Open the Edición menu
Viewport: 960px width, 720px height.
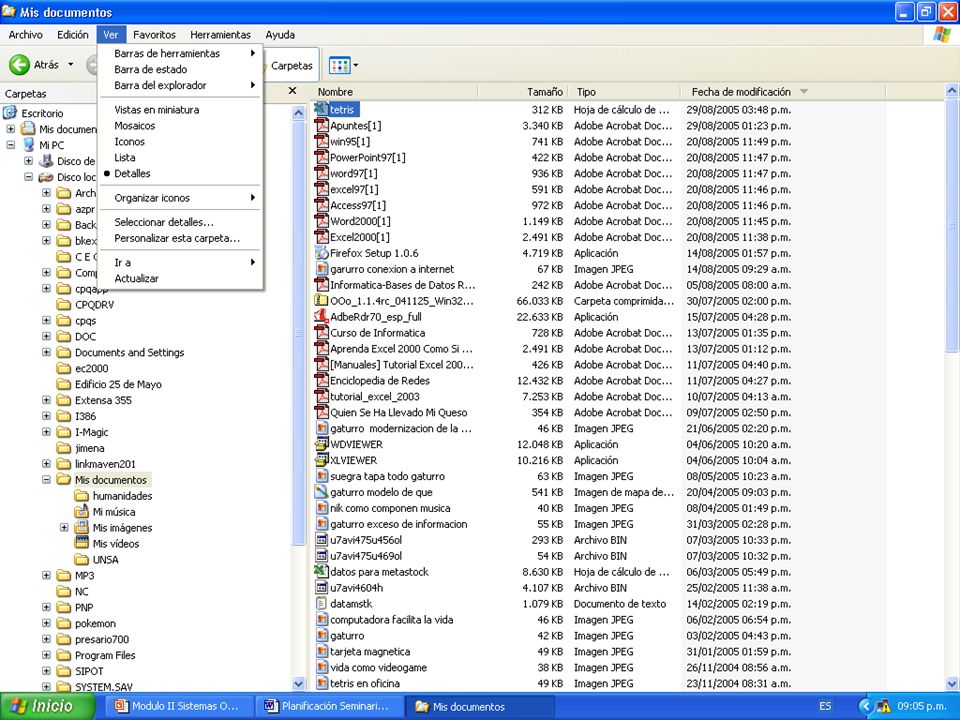tap(73, 35)
